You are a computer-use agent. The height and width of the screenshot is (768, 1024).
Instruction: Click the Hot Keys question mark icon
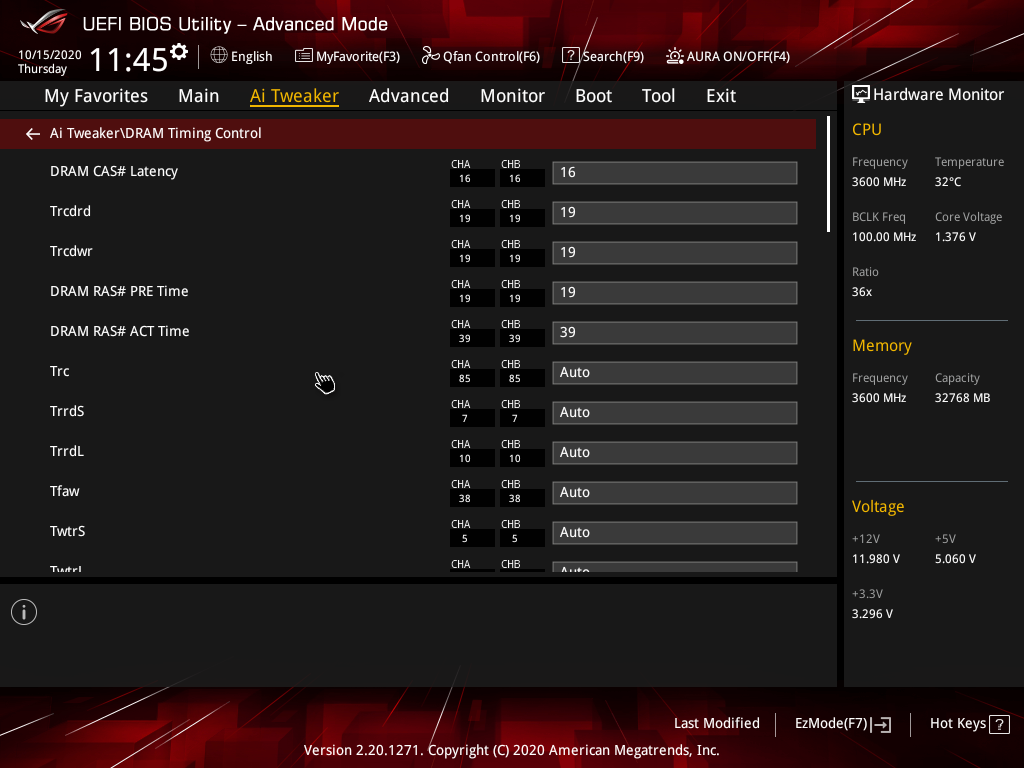tap(999, 724)
